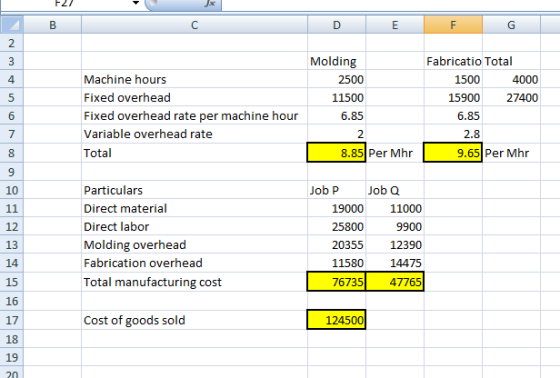Click Job Q direct material 11000
Screen dimensions: 560x378
click(x=395, y=208)
